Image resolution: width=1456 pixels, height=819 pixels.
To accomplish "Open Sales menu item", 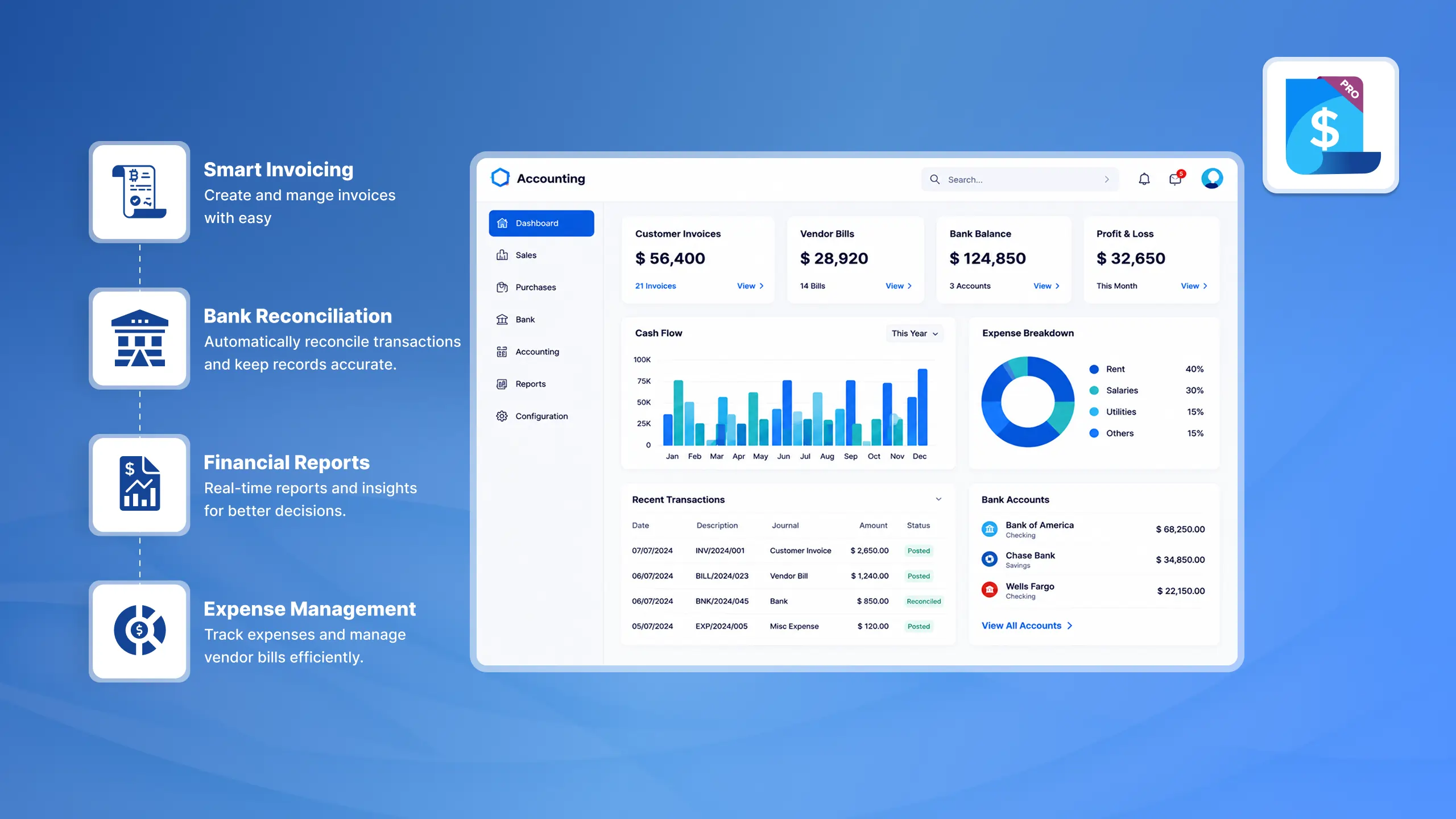I will (541, 255).
